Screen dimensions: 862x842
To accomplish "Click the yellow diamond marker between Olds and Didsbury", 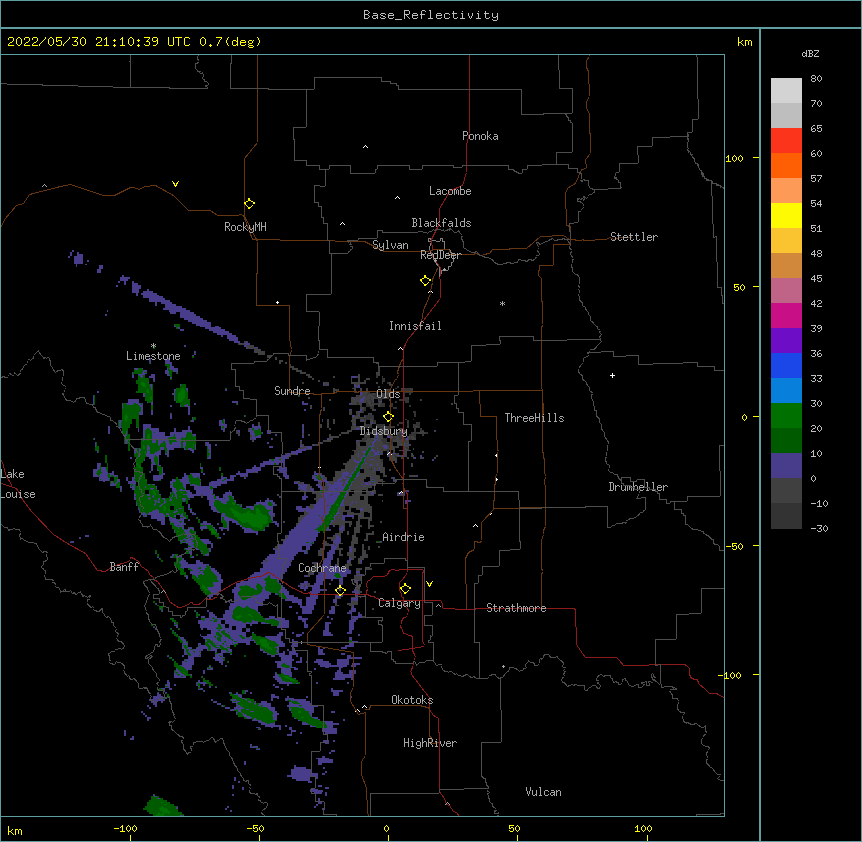I will 388,417.
